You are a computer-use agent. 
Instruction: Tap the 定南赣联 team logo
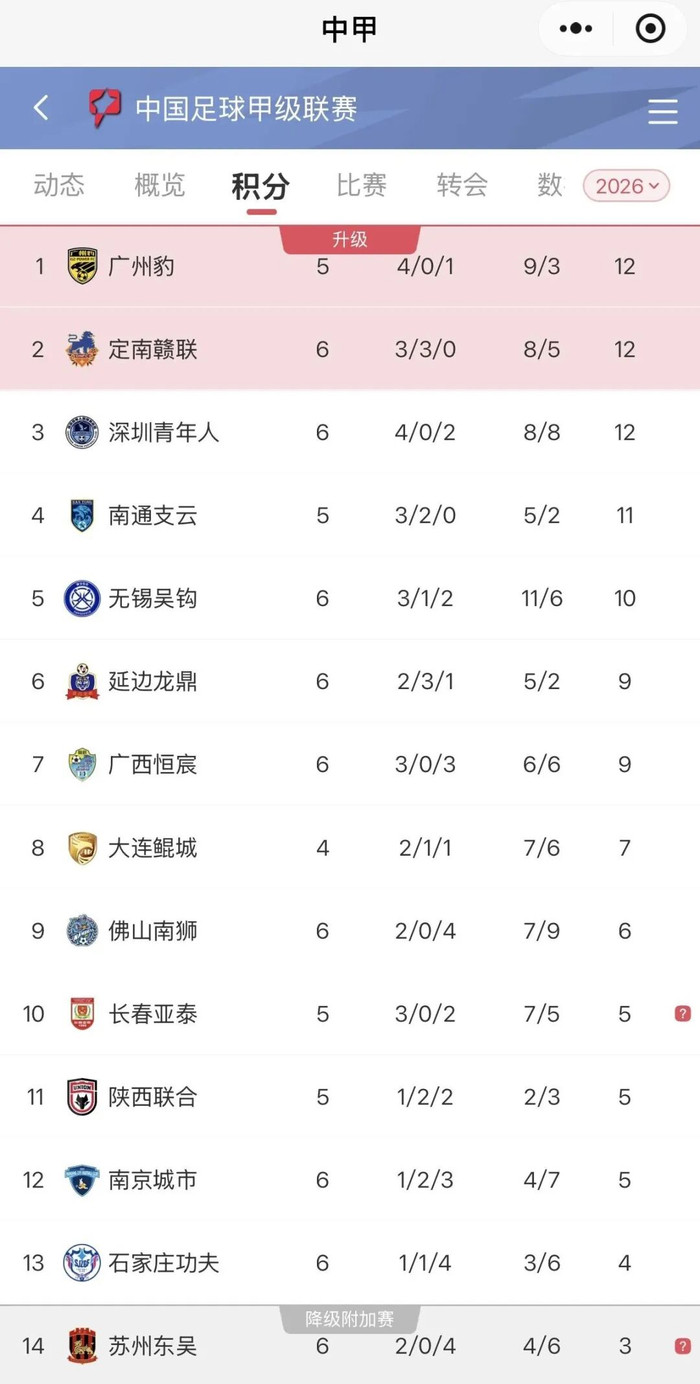pos(82,349)
